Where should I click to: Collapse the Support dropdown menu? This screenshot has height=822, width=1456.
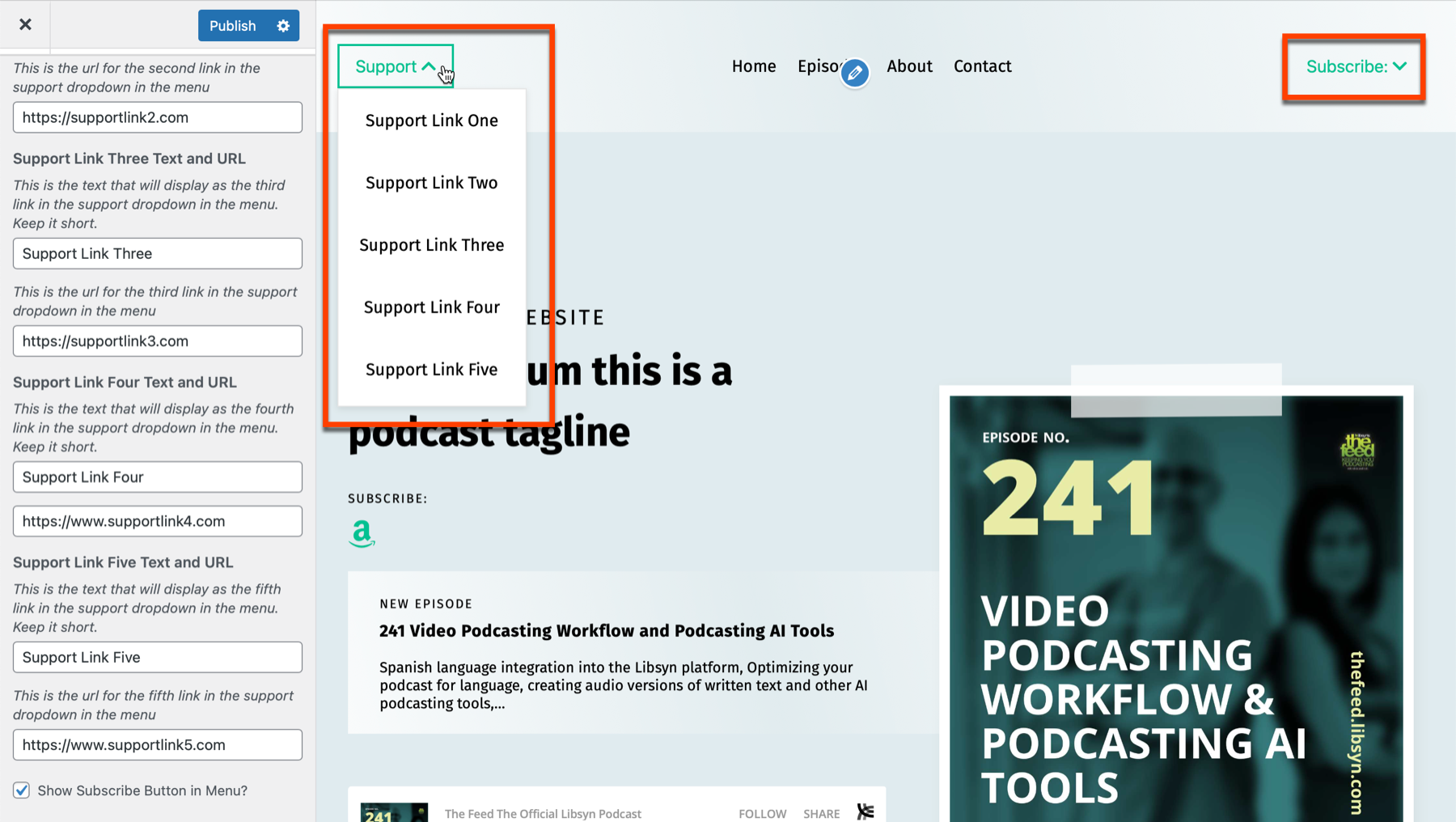396,66
